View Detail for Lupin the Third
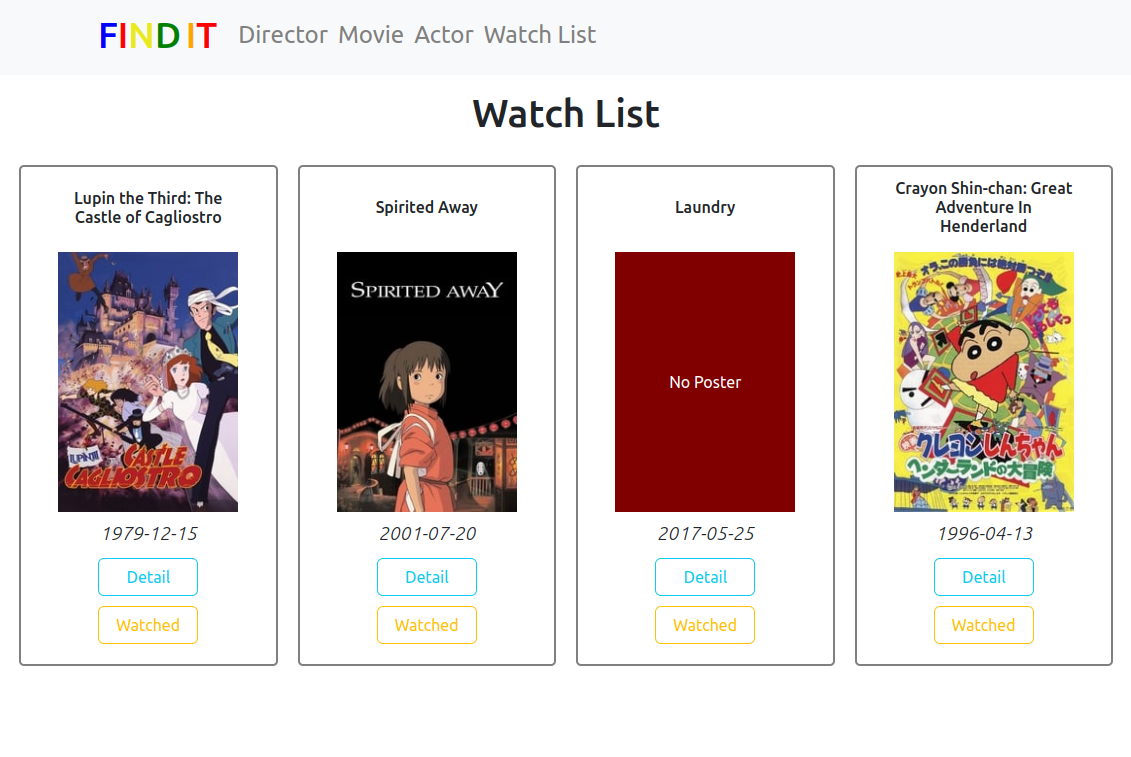Image resolution: width=1131 pixels, height=757 pixels. click(x=148, y=577)
